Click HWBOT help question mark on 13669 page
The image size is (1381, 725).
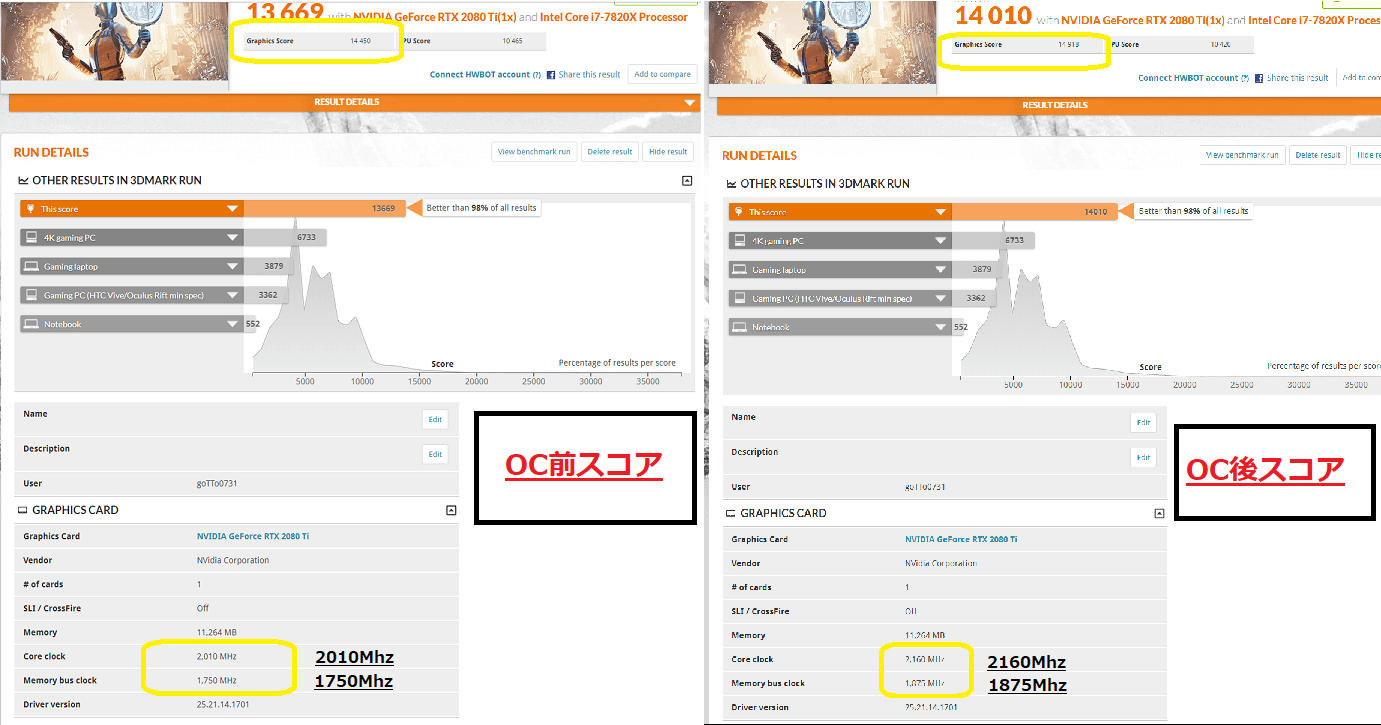pos(537,75)
